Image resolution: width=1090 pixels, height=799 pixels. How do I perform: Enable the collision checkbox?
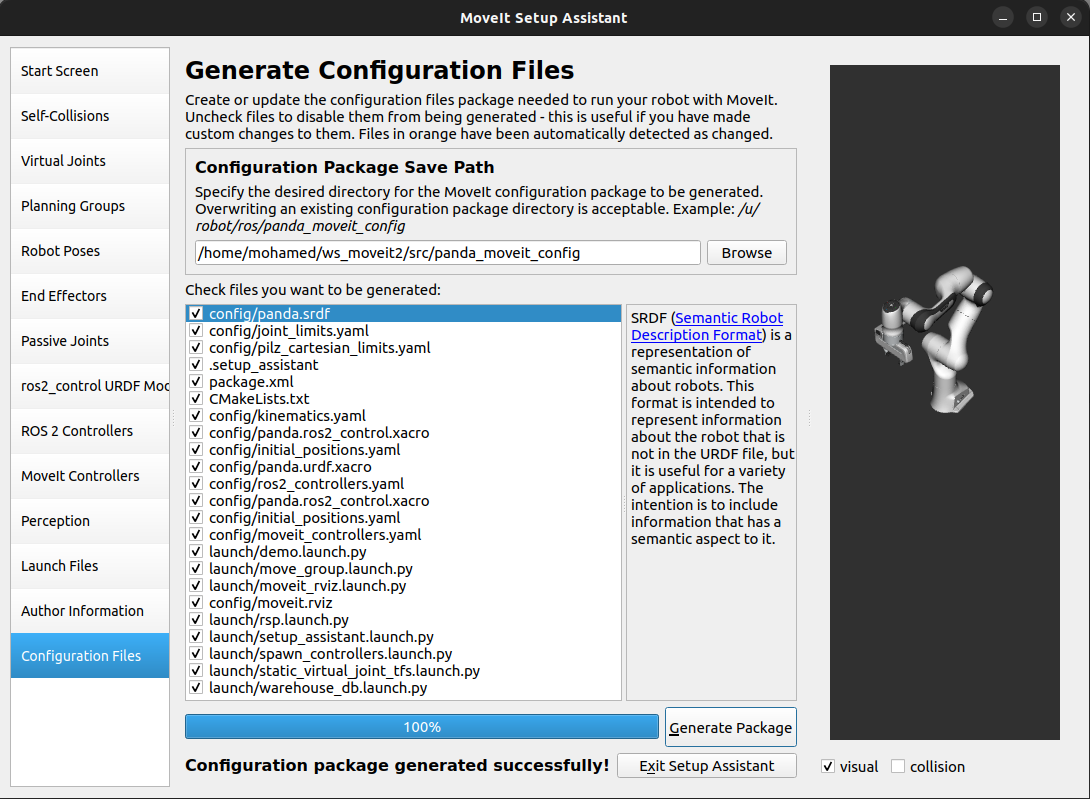(898, 766)
